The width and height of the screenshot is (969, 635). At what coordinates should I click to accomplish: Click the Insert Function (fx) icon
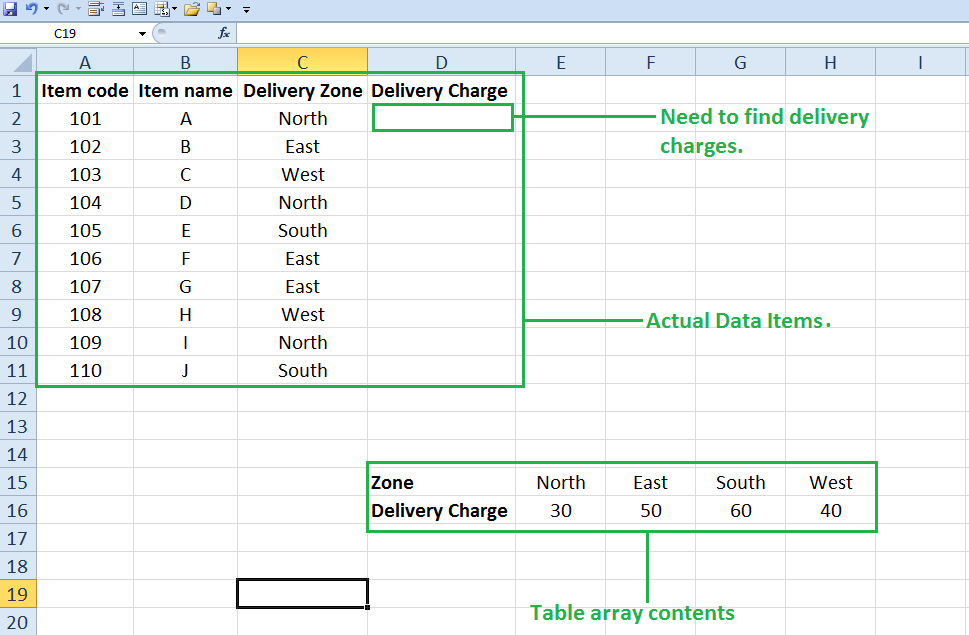tap(224, 31)
